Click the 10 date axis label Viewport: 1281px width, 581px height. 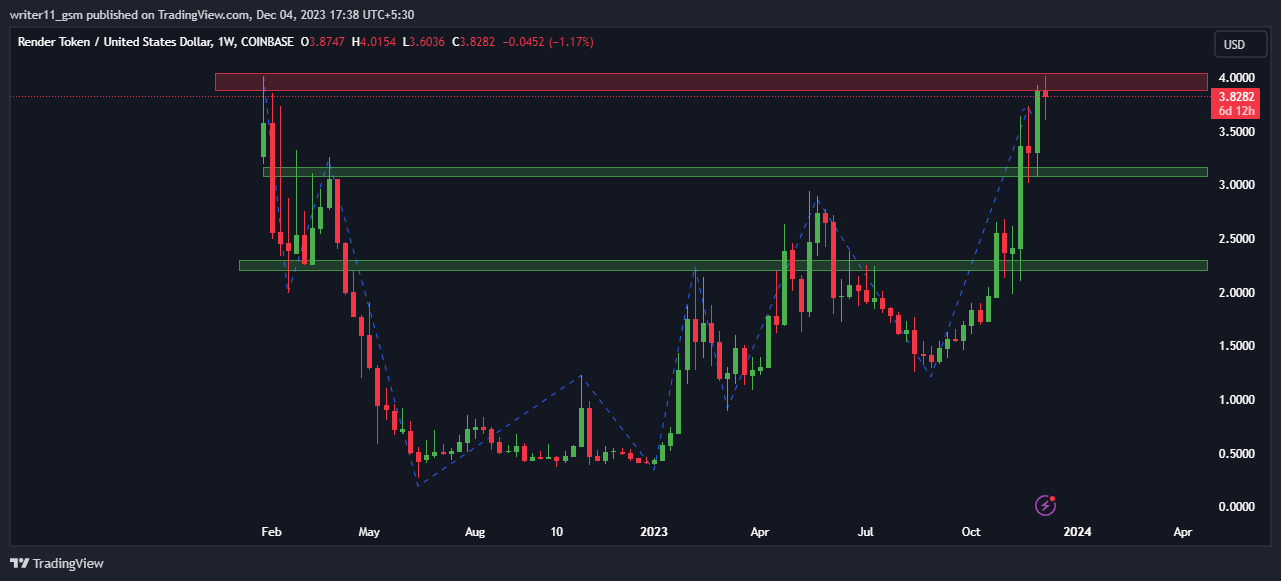pos(557,532)
